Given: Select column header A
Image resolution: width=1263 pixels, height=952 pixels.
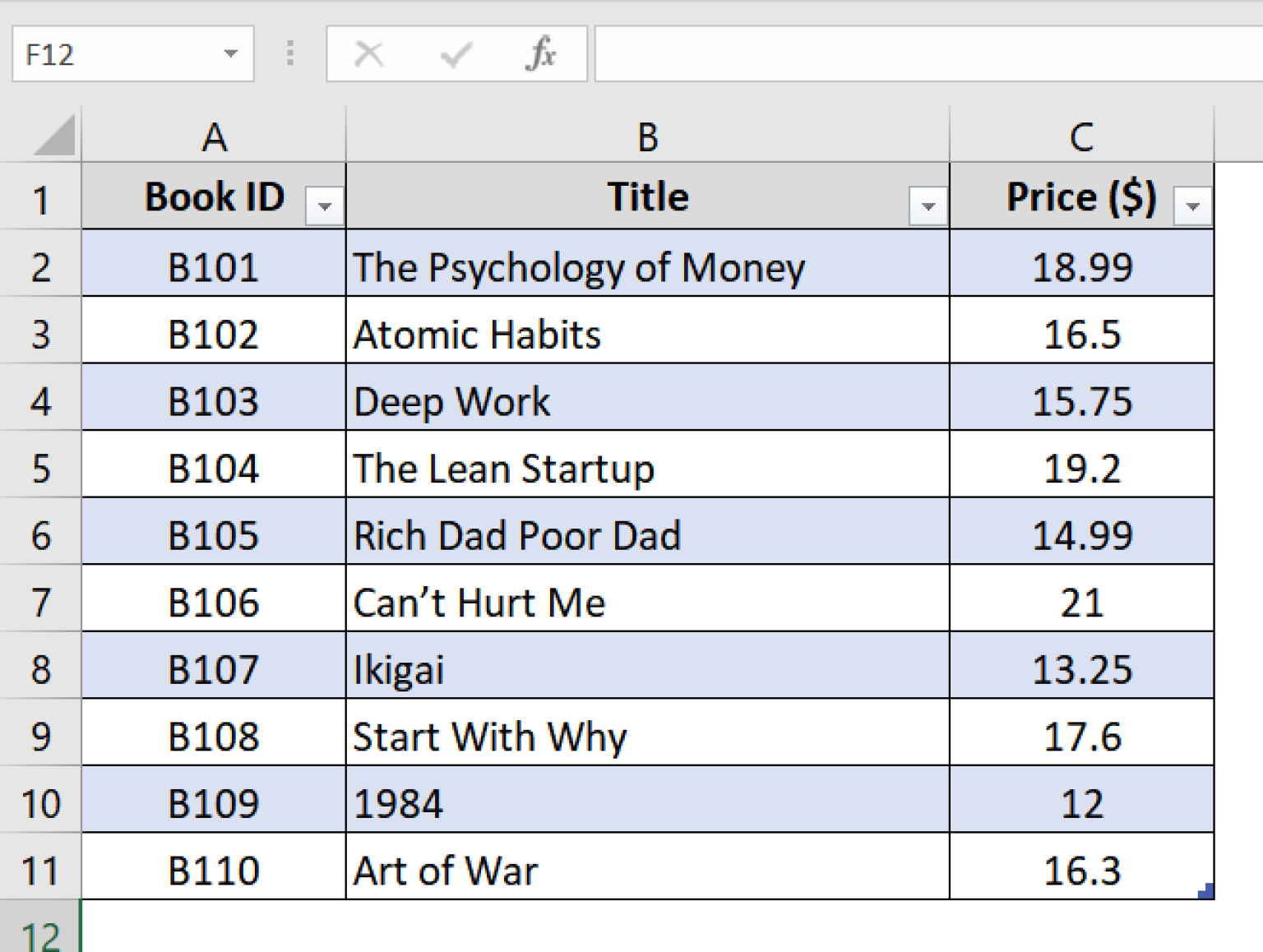Looking at the screenshot, I should (214, 136).
